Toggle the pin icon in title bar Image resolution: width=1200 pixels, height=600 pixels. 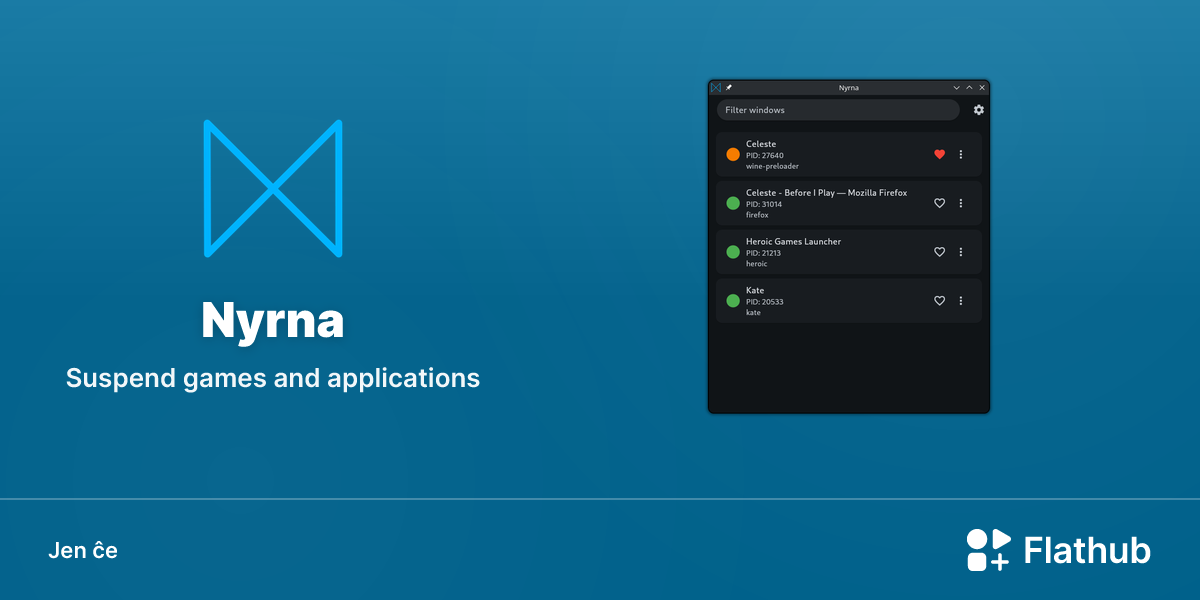[729, 88]
